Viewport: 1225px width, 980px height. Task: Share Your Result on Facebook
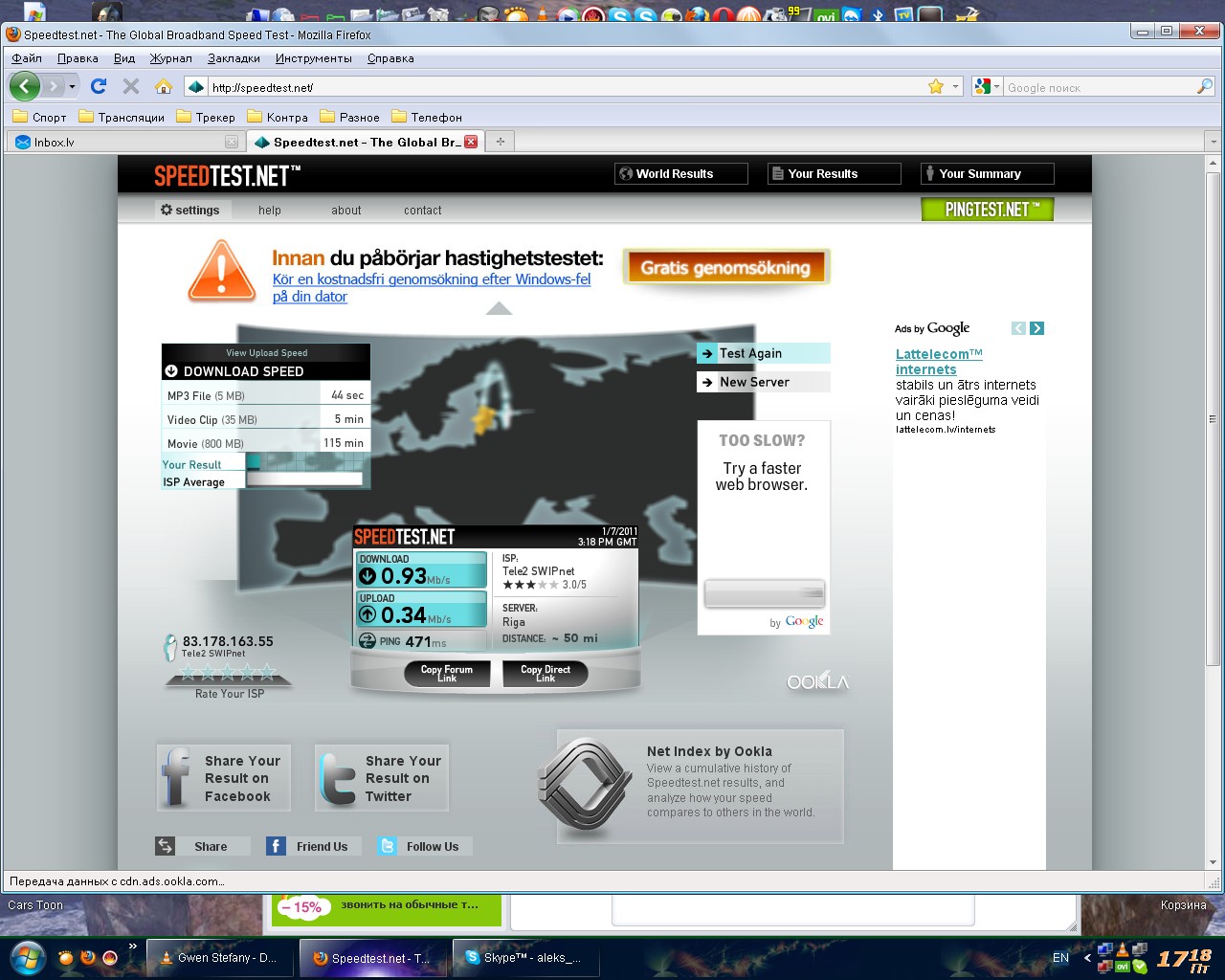pos(223,778)
